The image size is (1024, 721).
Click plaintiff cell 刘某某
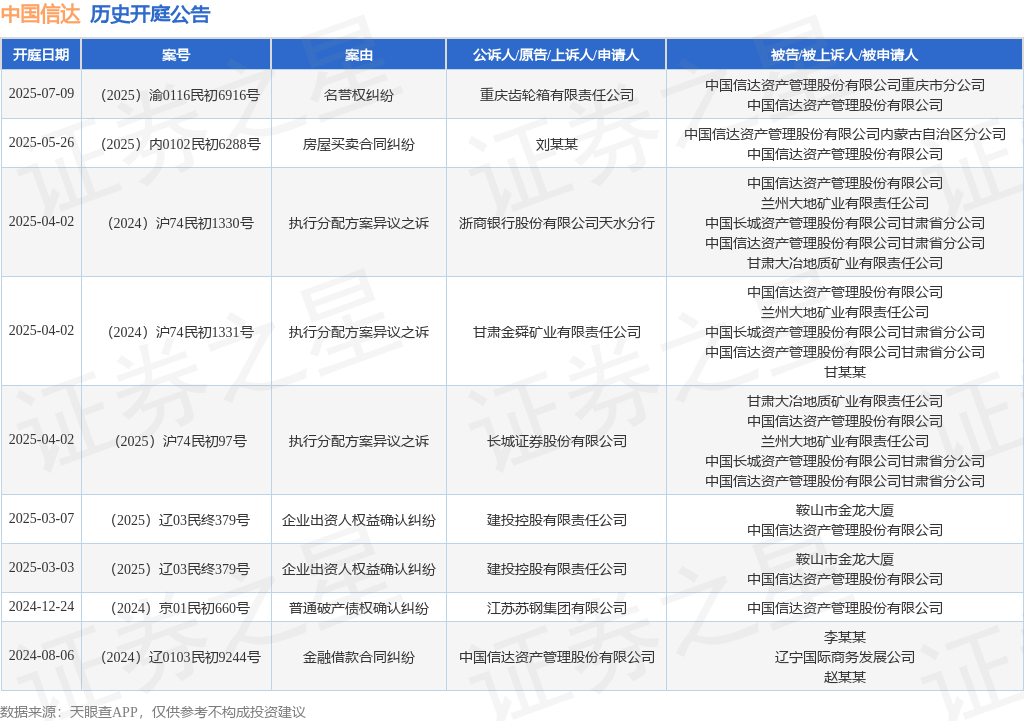(556, 144)
